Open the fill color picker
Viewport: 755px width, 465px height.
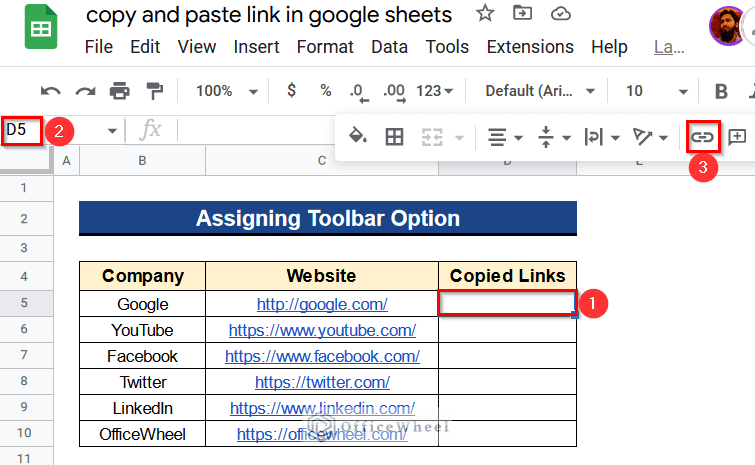coord(357,137)
